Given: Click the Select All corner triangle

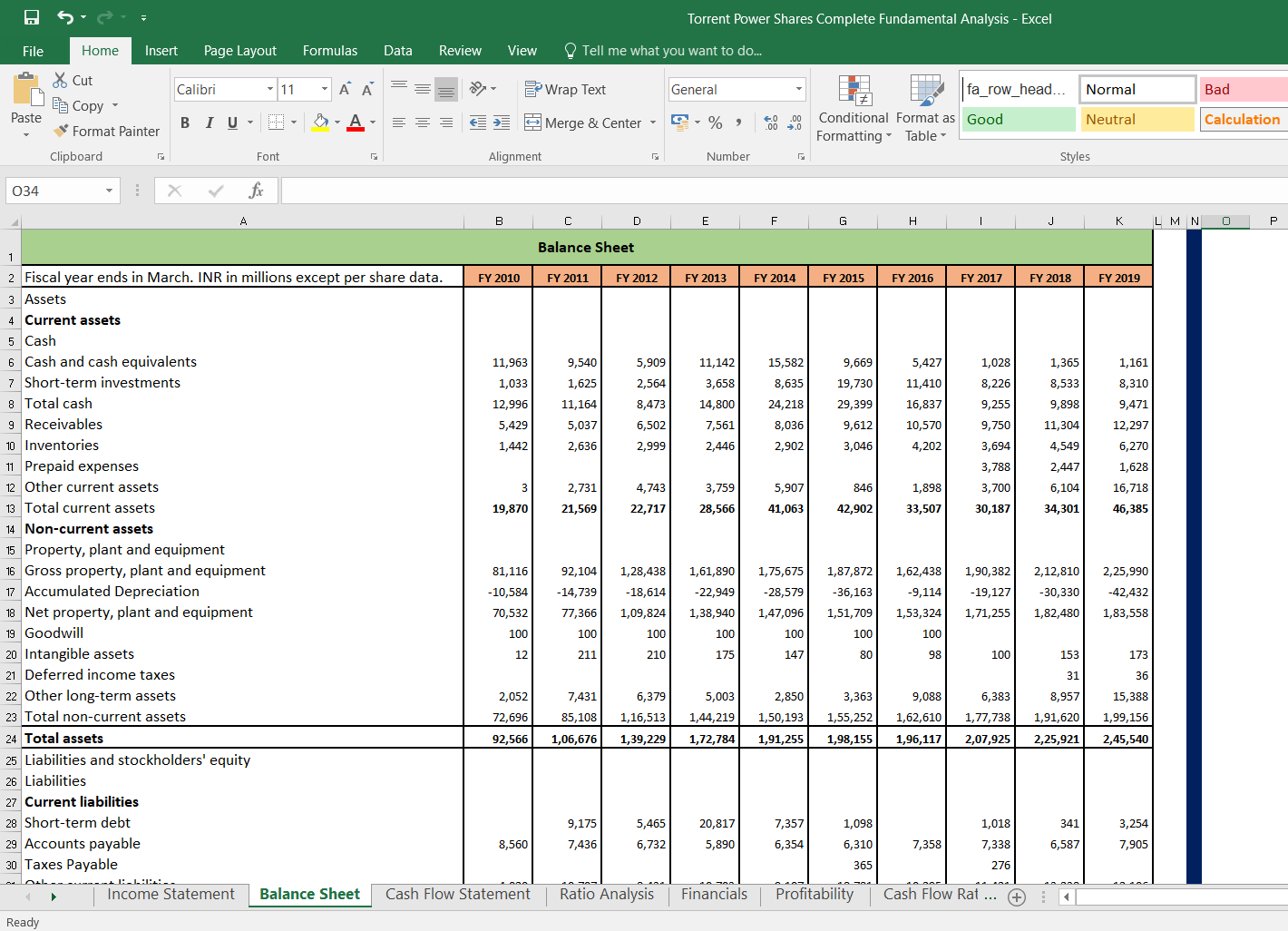Looking at the screenshot, I should pos(13,221).
